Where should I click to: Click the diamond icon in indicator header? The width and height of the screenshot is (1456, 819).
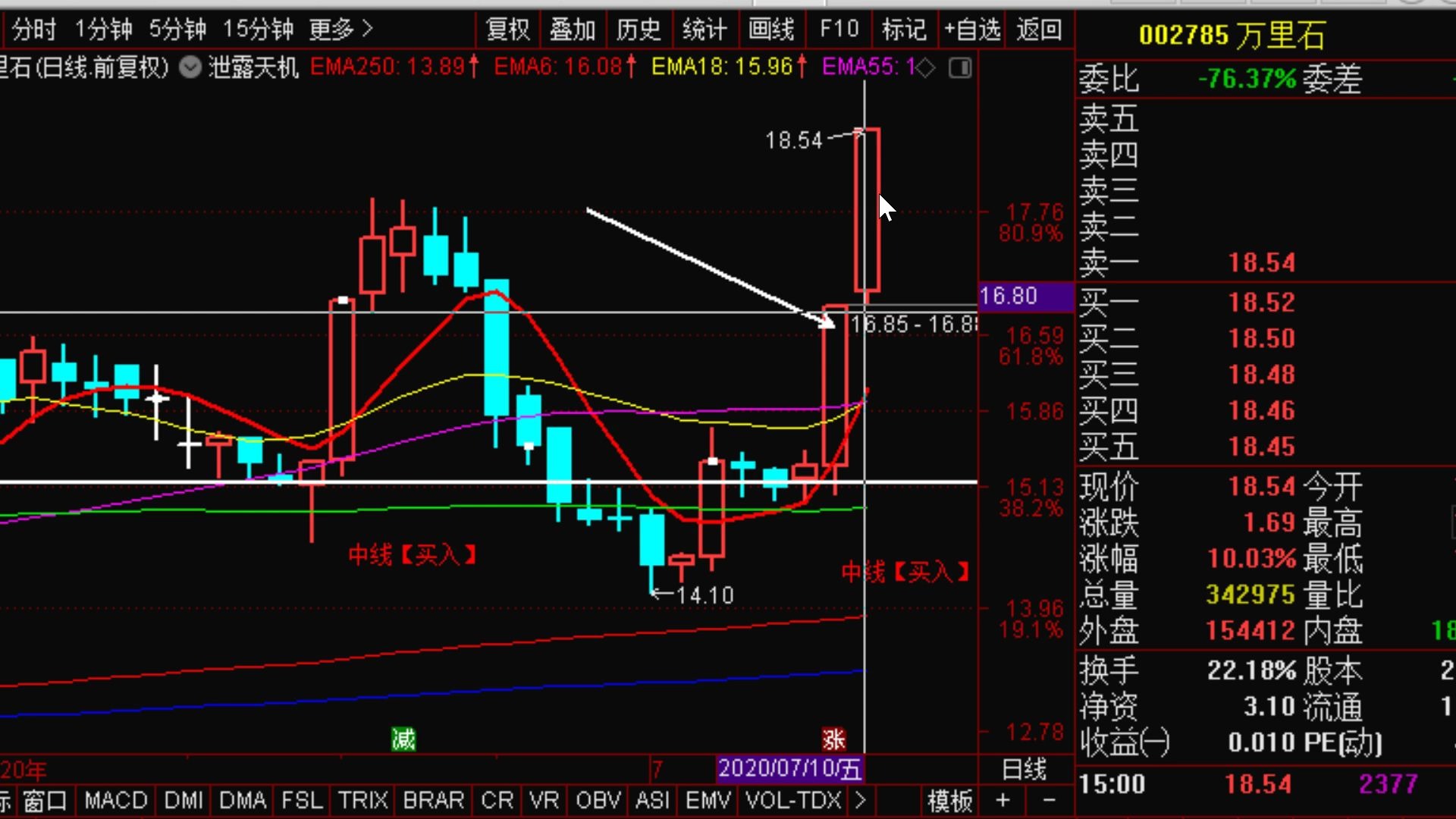pos(925,67)
